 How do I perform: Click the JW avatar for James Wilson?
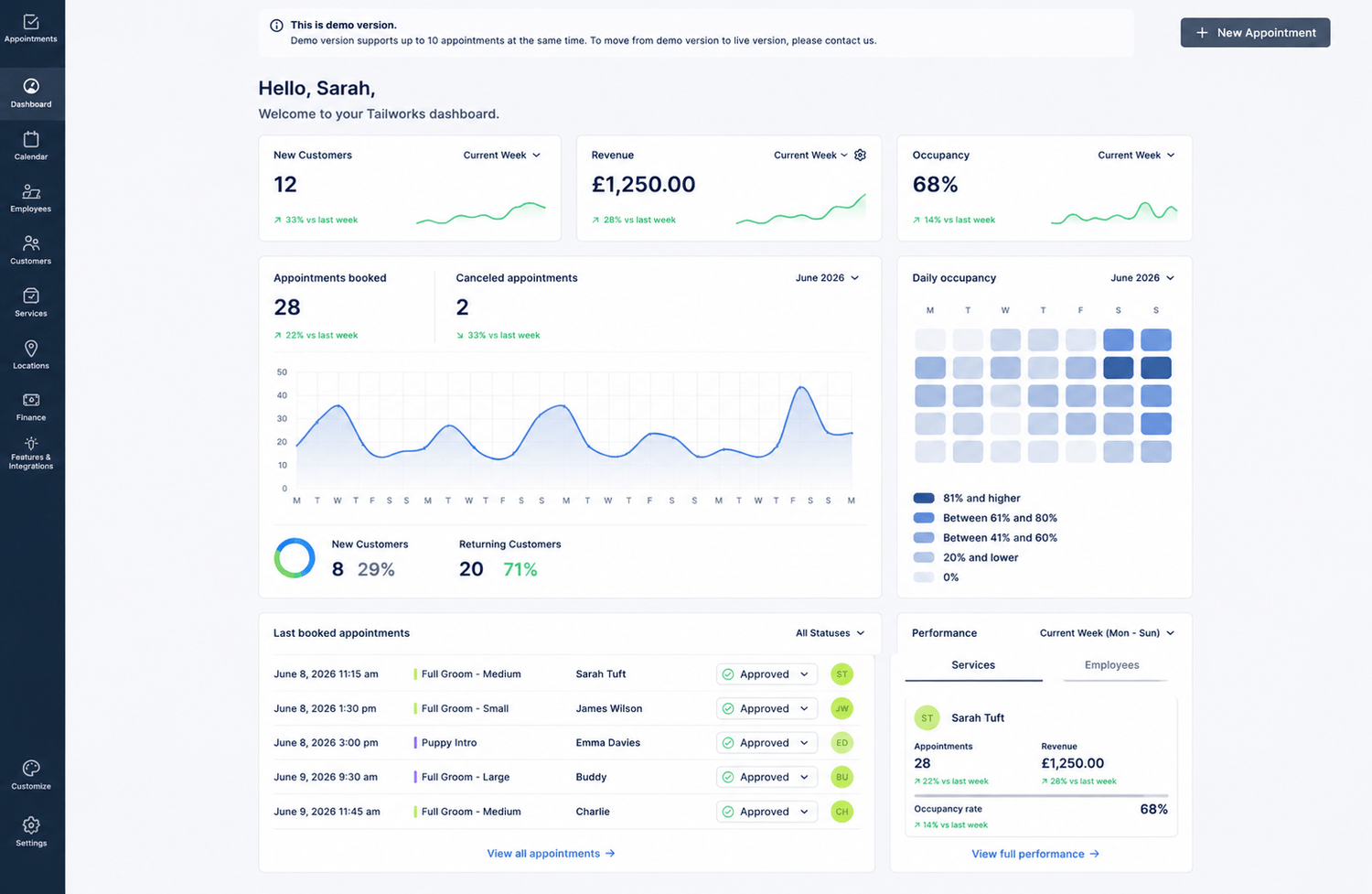pyautogui.click(x=841, y=708)
